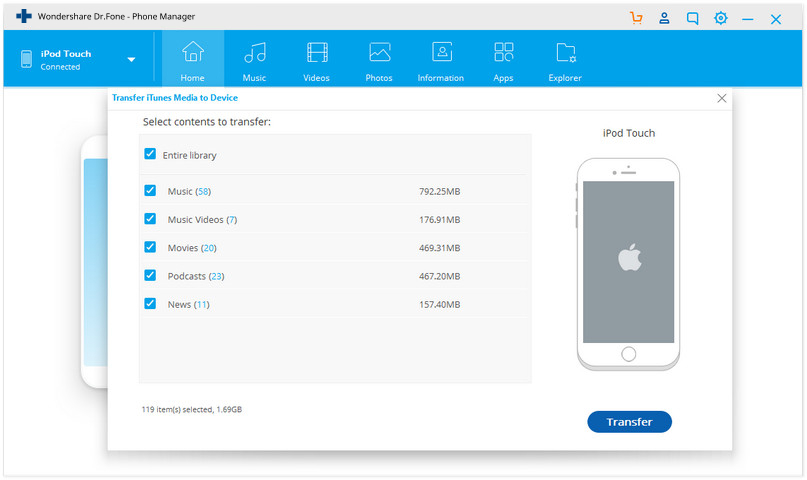This screenshot has width=807, height=480.
Task: Minimize the Dr.Fone window
Action: [x=748, y=20]
